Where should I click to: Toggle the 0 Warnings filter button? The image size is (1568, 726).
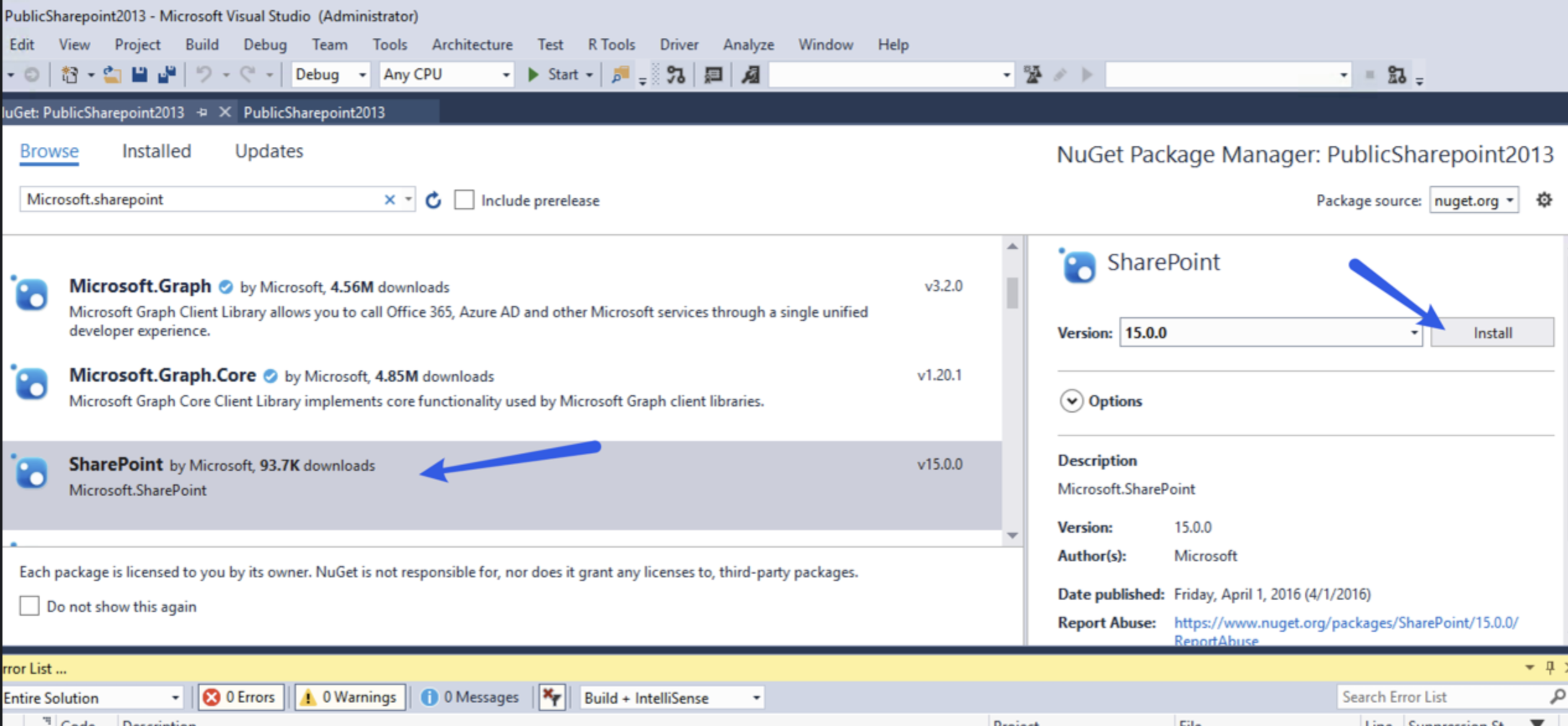pos(351,698)
